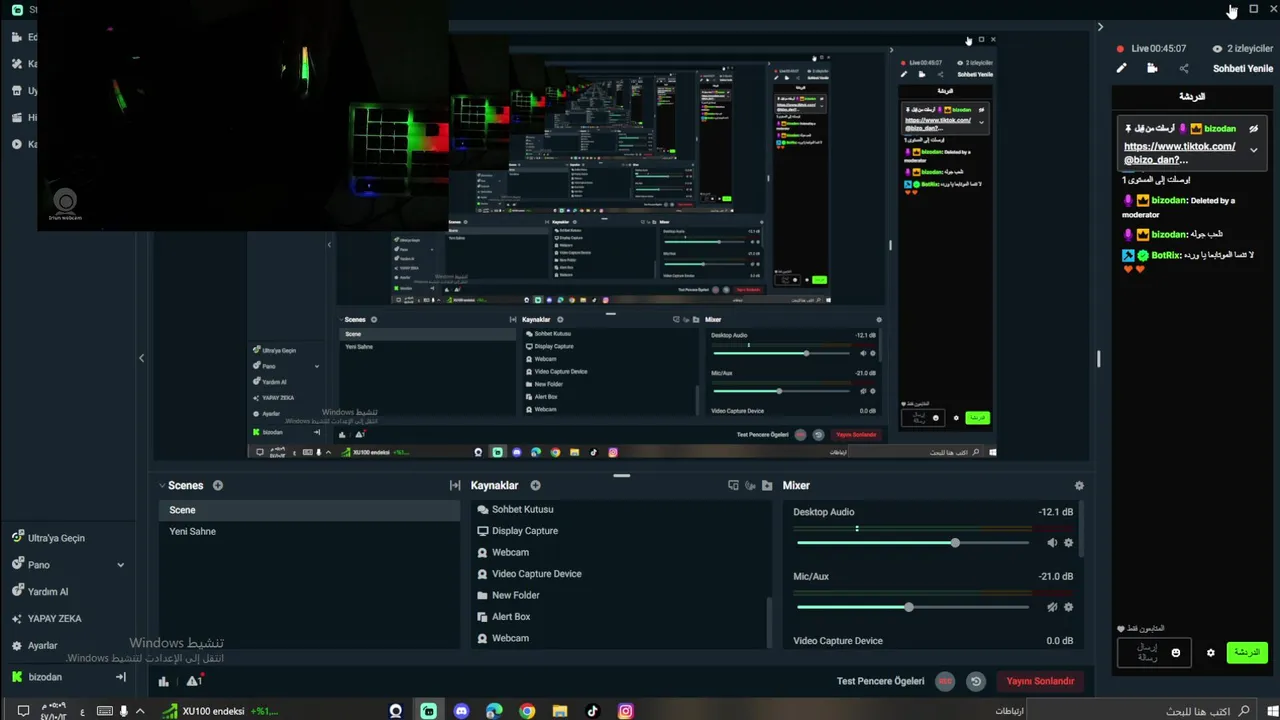This screenshot has height=720, width=1280.
Task: Expand the pinned TikTok message chevron
Action: [x=1253, y=150]
